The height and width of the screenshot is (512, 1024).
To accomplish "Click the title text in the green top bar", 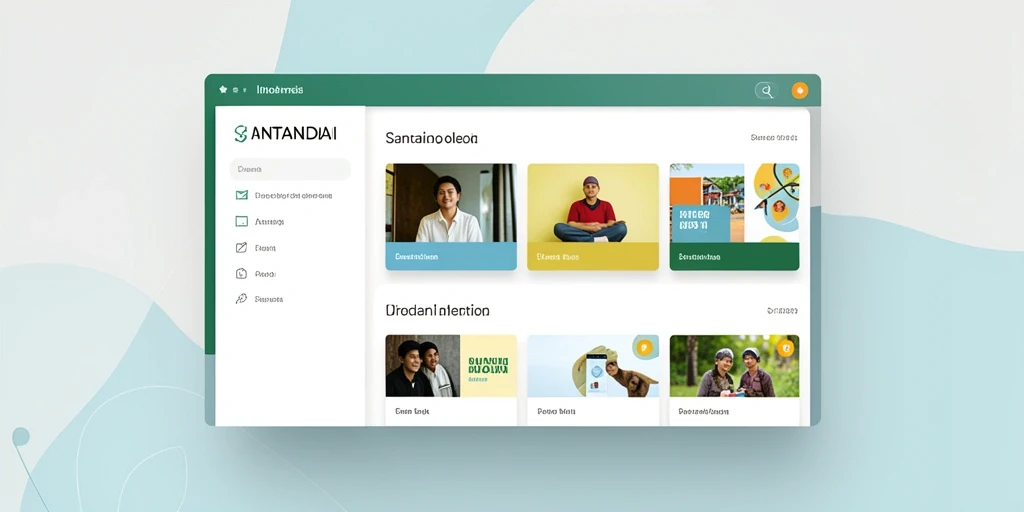I will pyautogui.click(x=280, y=89).
